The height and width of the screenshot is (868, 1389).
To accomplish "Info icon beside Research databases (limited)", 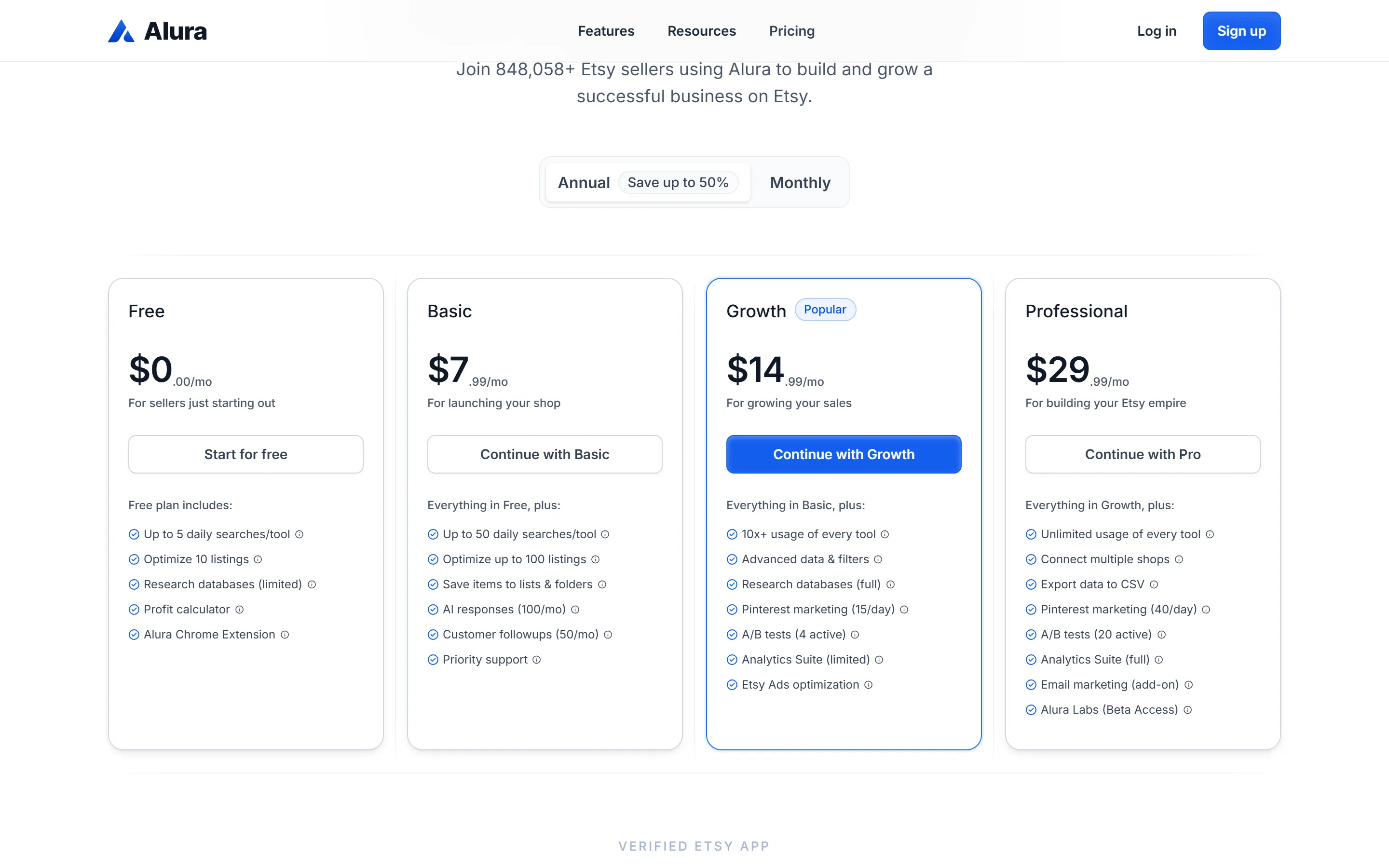I will 312,584.
